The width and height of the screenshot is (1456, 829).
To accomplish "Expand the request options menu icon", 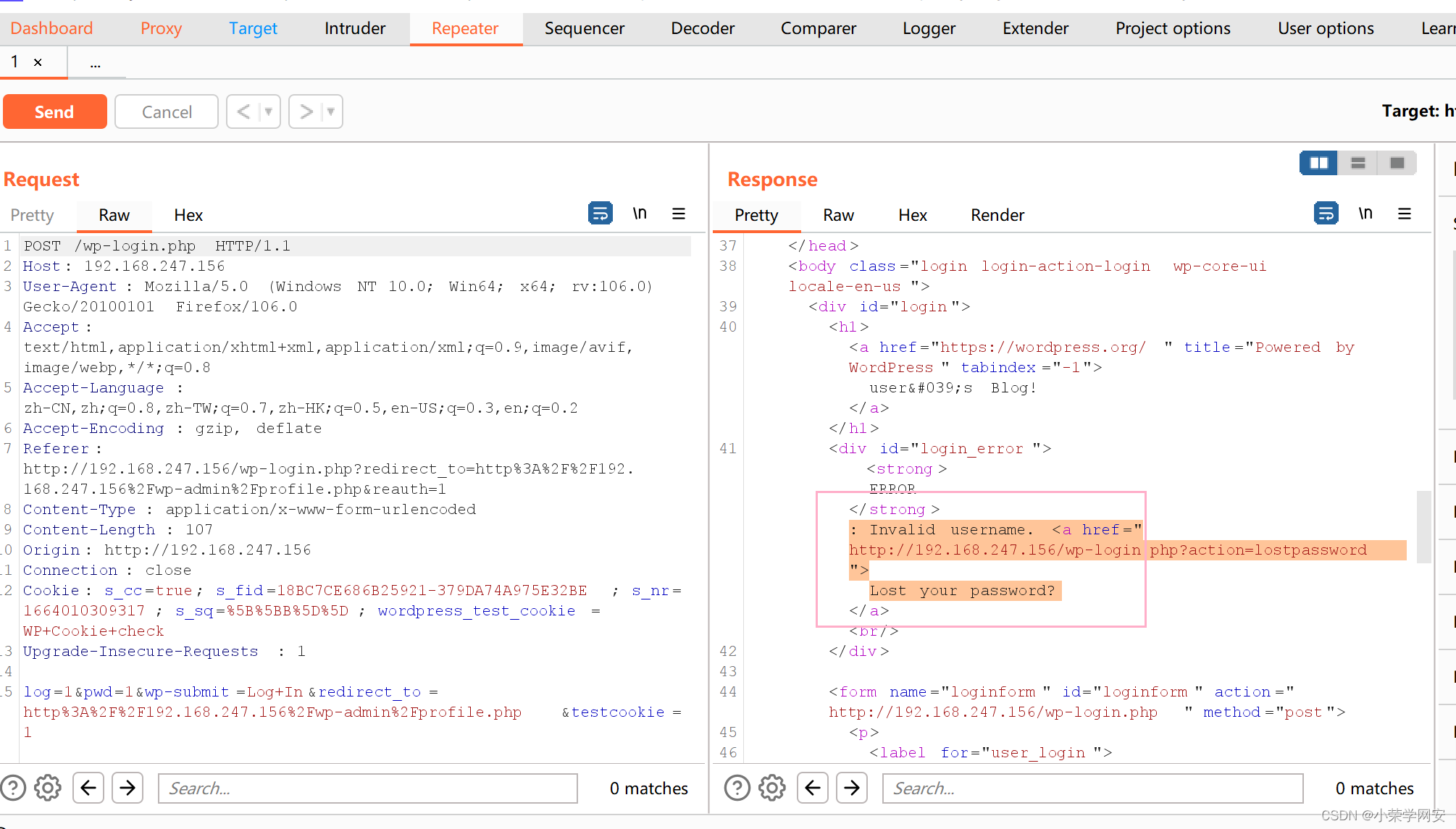I will (x=679, y=213).
